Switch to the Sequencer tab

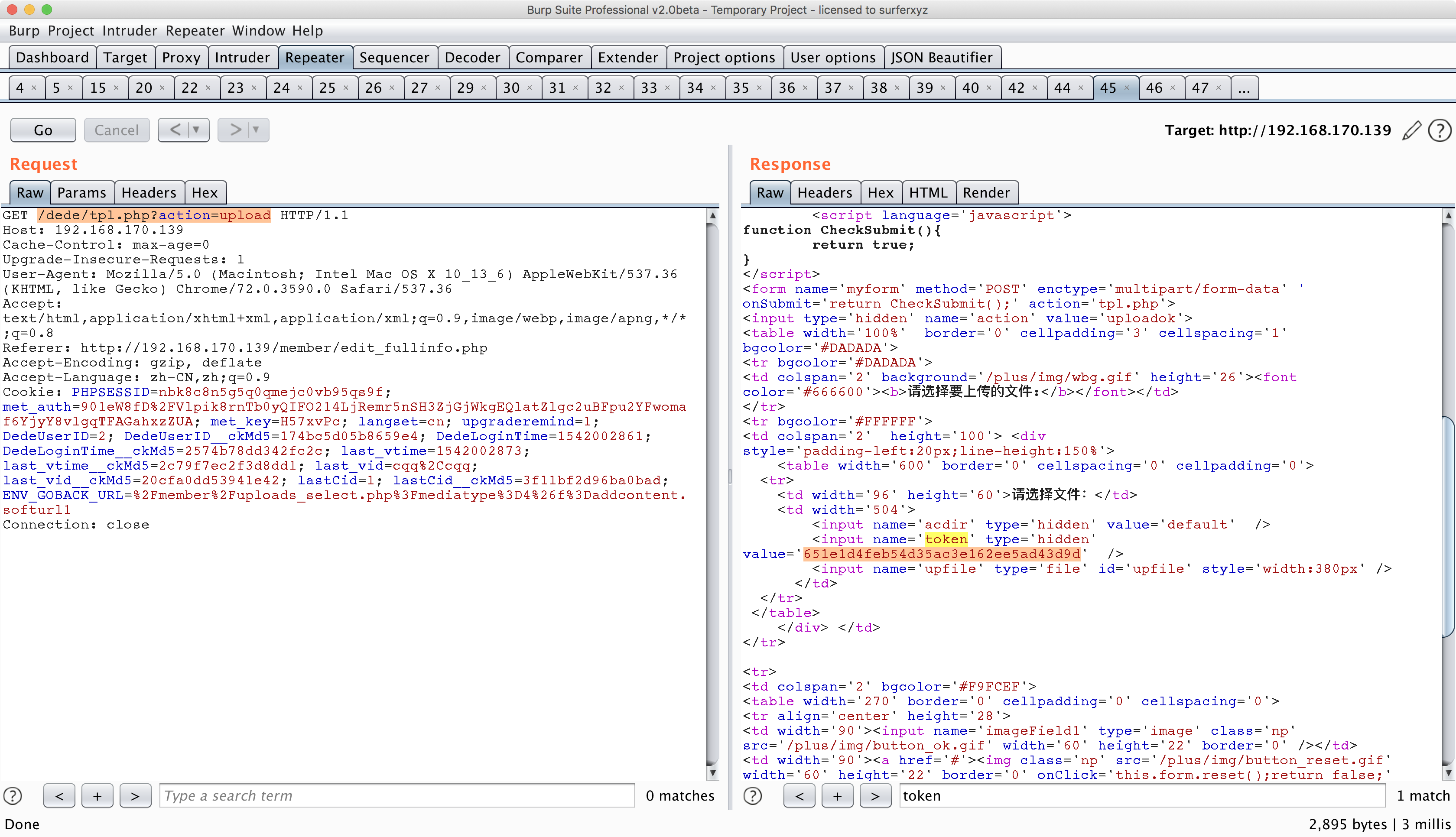click(x=394, y=57)
